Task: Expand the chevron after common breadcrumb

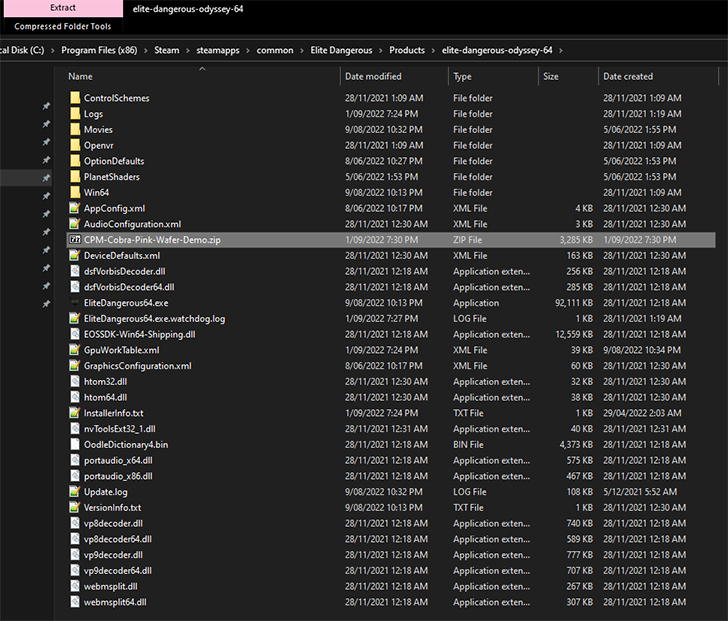Action: [x=302, y=51]
